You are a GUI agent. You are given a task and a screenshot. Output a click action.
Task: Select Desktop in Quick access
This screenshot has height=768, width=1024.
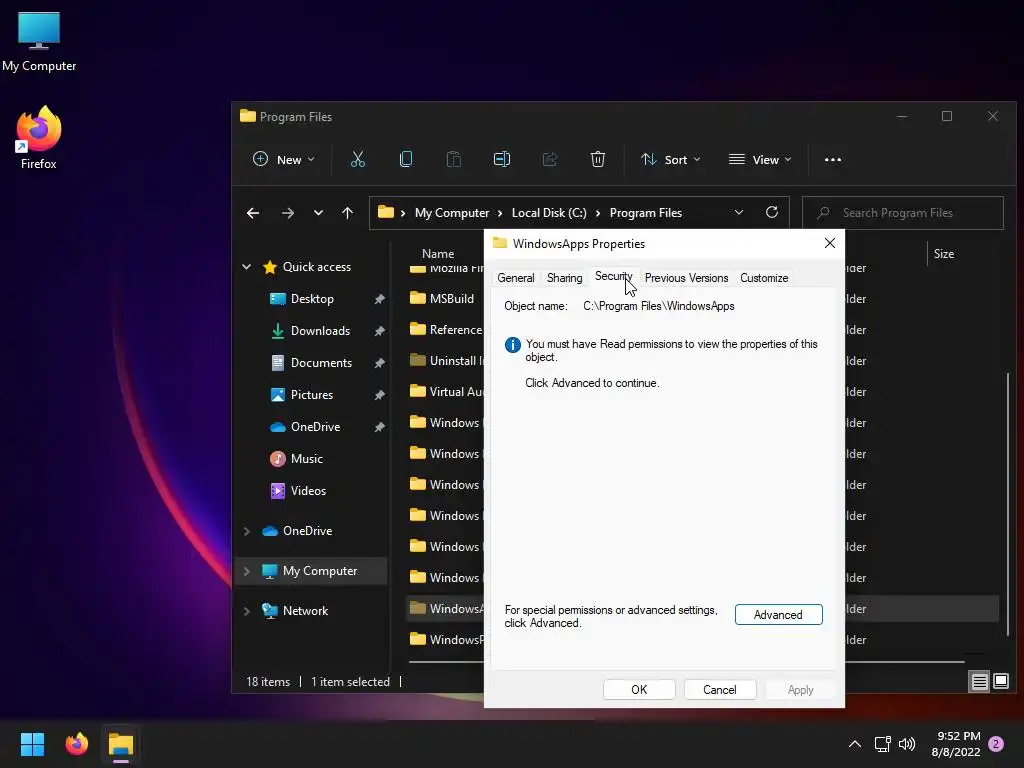coord(312,299)
